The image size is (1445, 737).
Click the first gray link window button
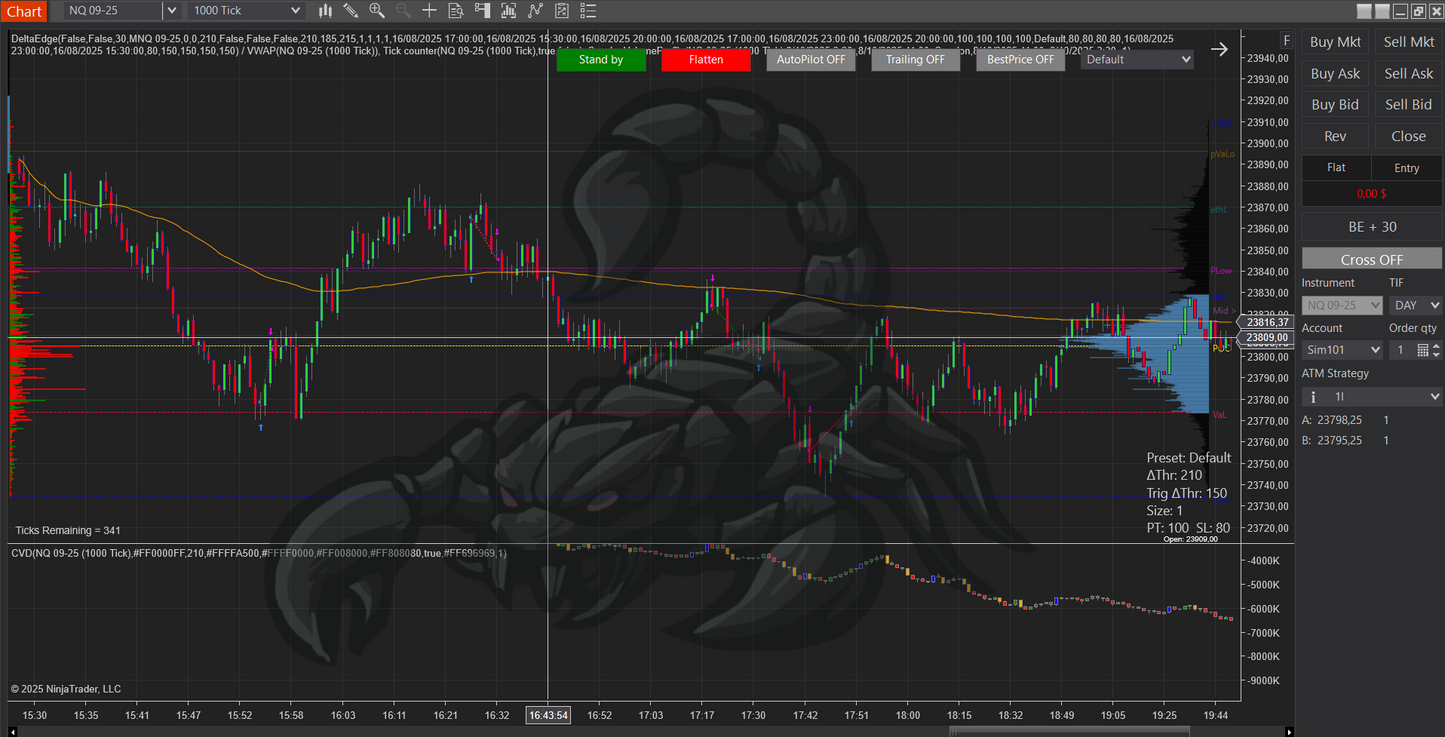pyautogui.click(x=1364, y=11)
